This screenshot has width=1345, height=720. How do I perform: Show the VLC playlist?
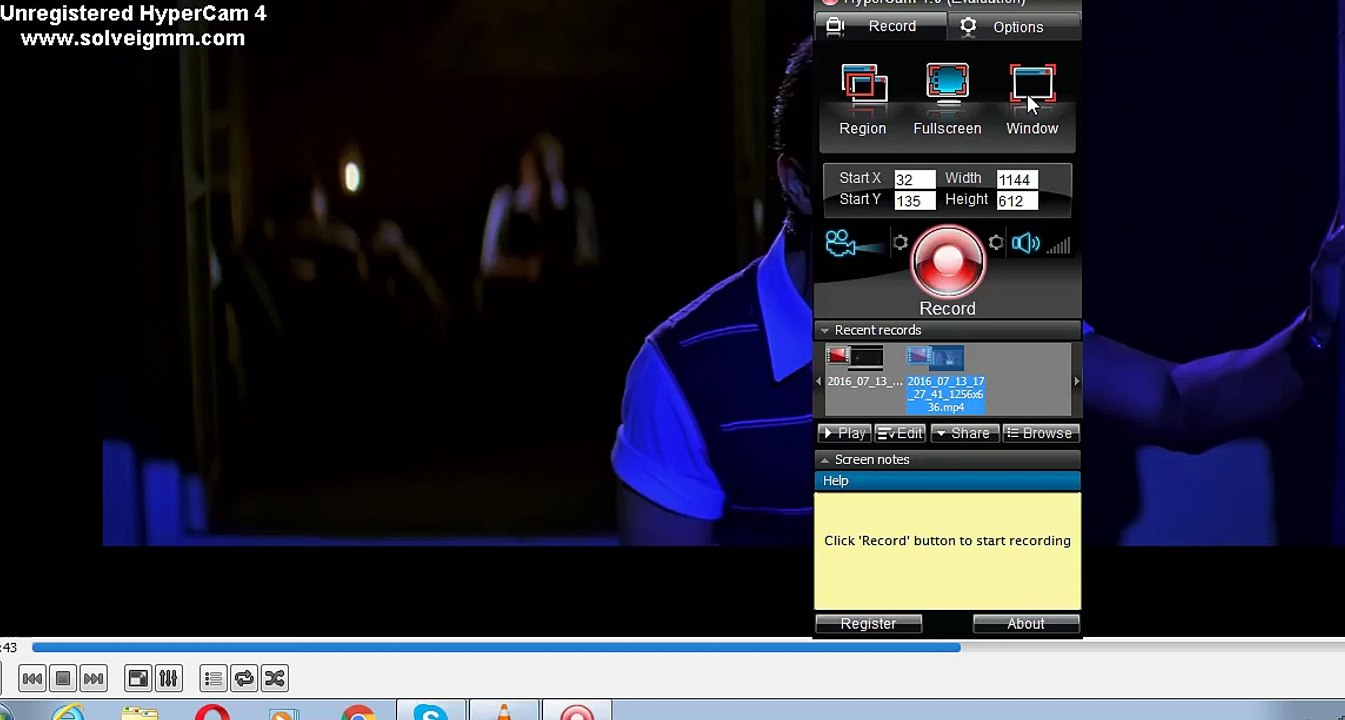pos(213,679)
